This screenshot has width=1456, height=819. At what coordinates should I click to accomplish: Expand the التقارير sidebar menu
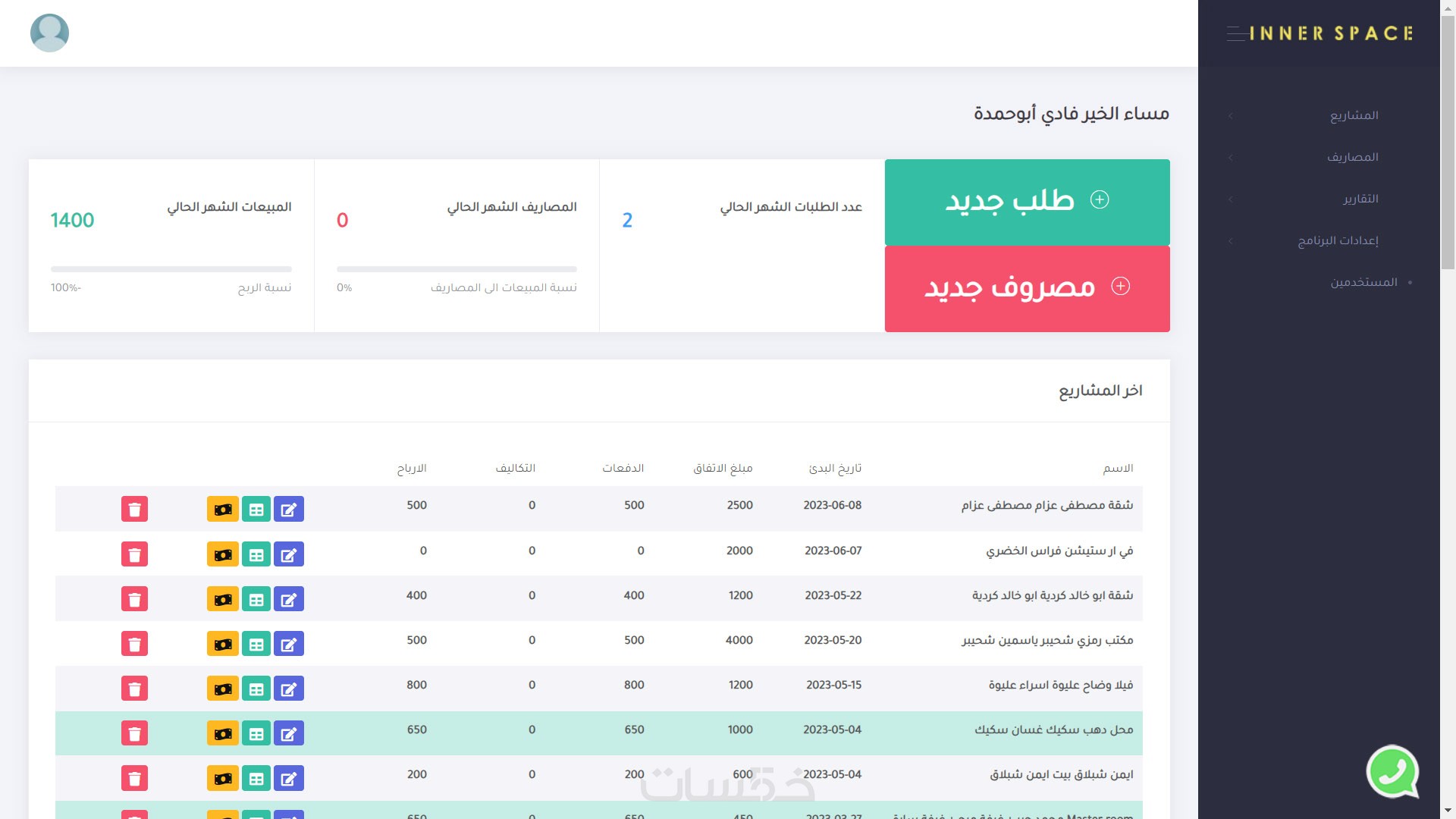click(1360, 199)
